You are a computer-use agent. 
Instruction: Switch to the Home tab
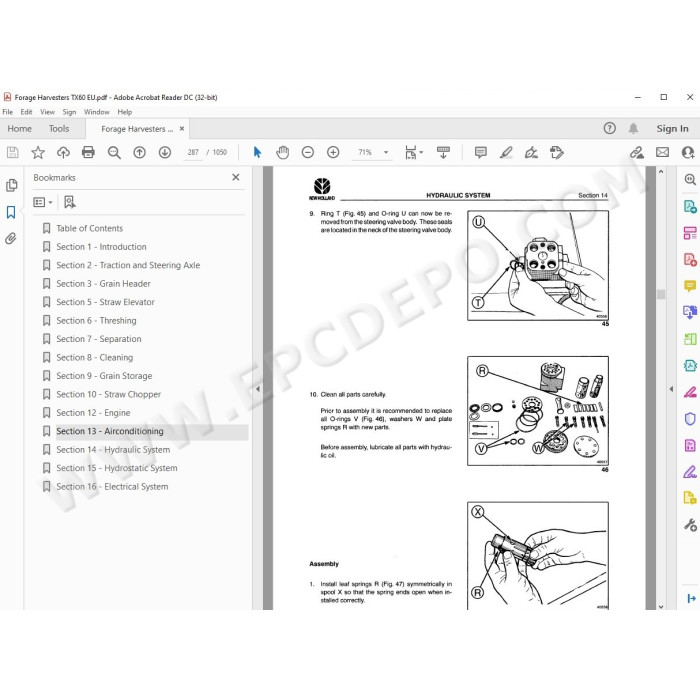click(20, 129)
